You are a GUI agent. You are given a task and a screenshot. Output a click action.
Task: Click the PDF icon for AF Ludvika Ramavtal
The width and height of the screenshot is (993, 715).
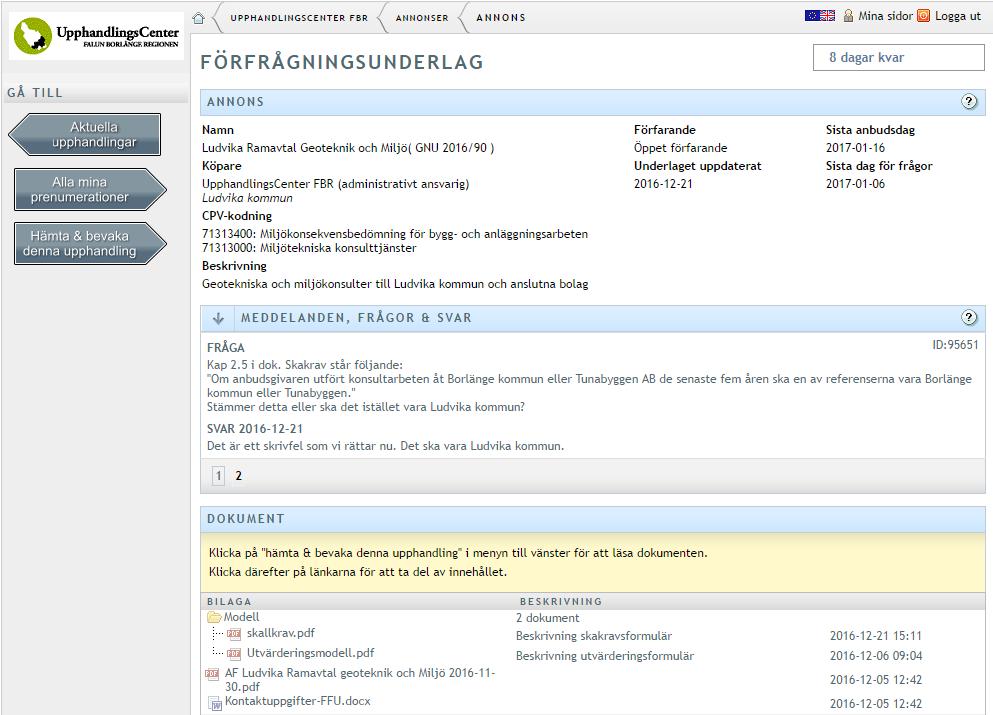tap(212, 674)
